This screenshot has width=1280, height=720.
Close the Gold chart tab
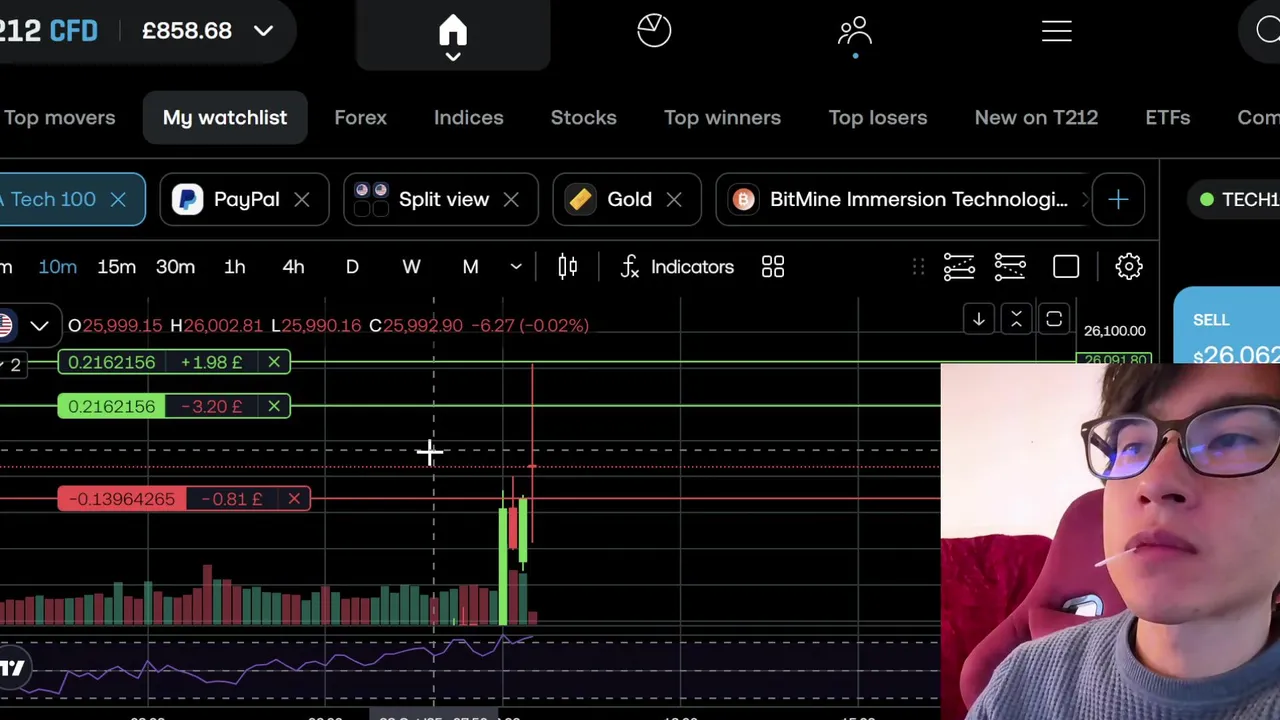coord(674,199)
